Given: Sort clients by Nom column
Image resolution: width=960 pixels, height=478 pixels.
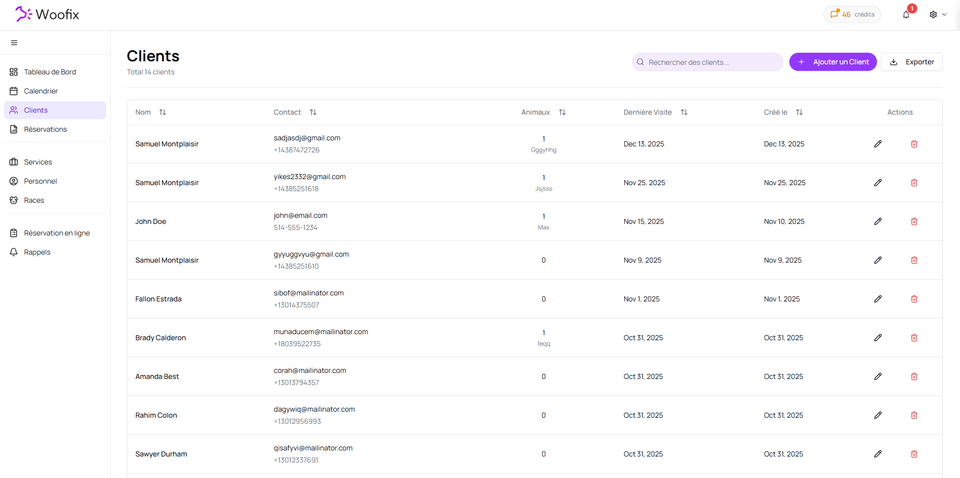Looking at the screenshot, I should click(162, 112).
